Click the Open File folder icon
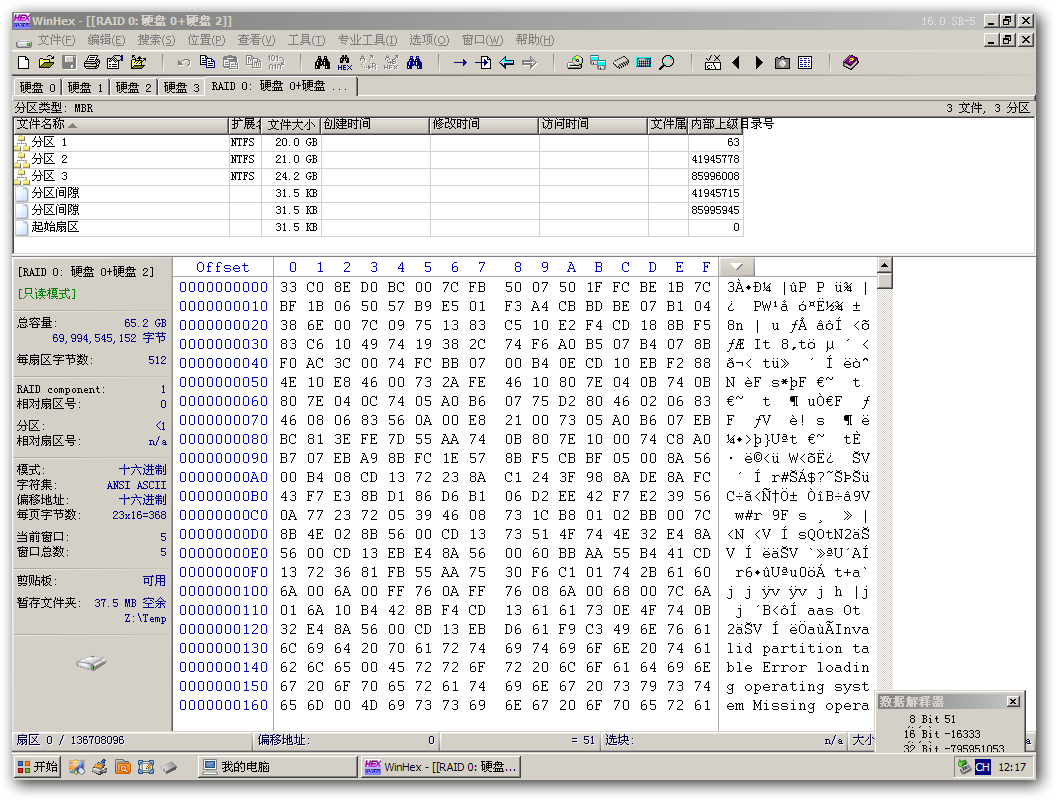The width and height of the screenshot is (1056, 800). [46, 63]
